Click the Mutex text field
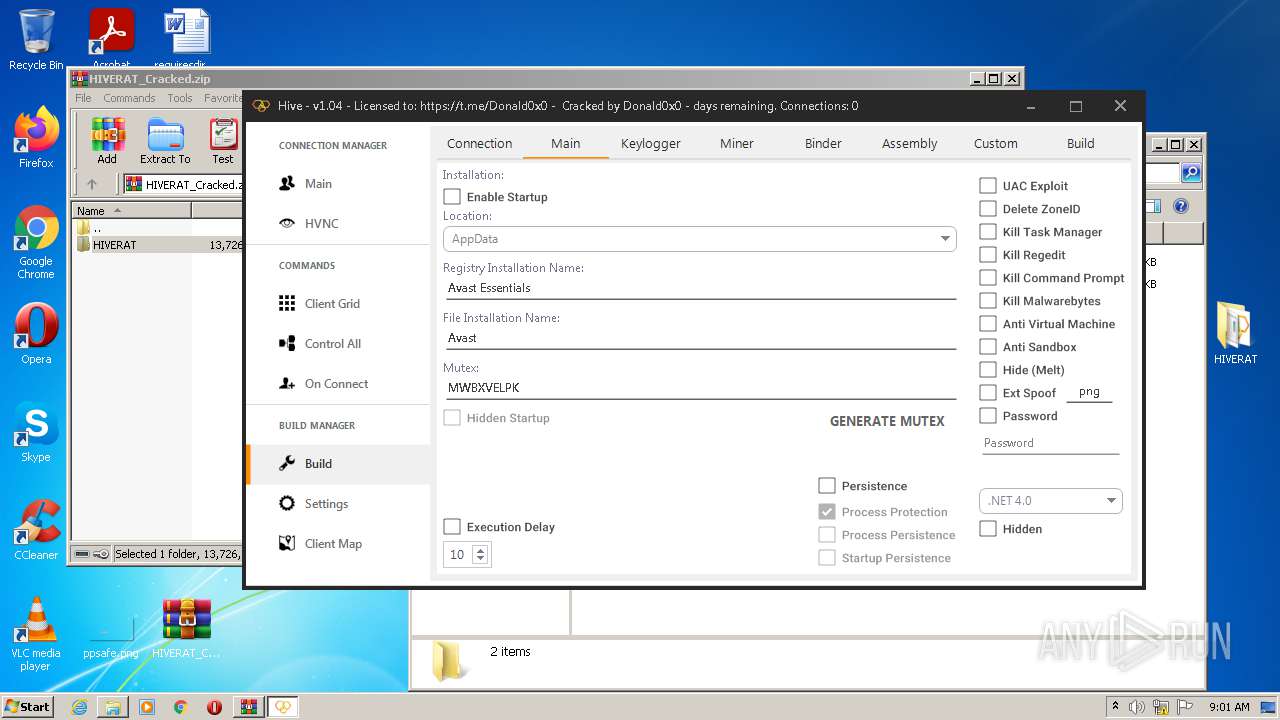 700,388
